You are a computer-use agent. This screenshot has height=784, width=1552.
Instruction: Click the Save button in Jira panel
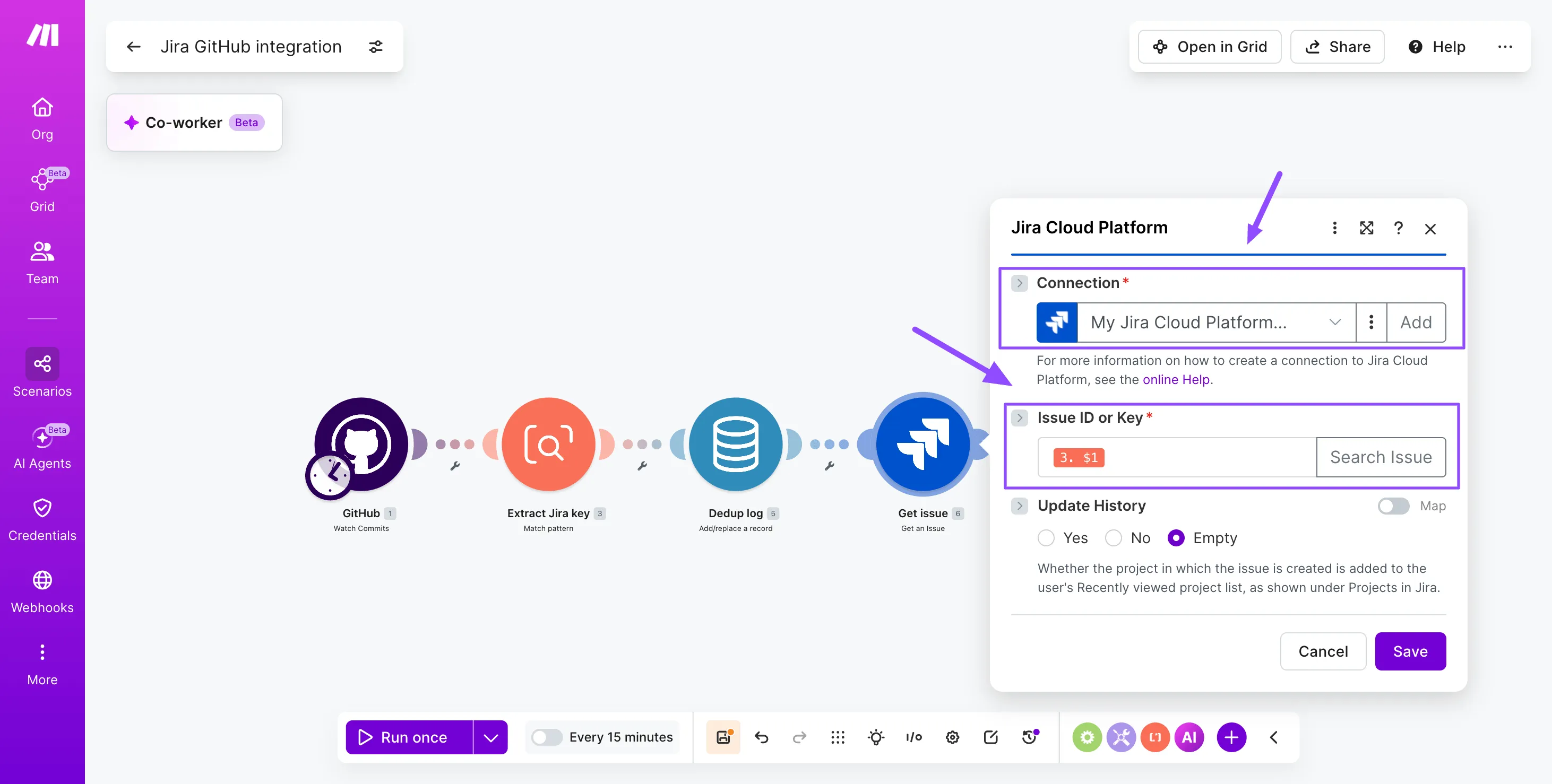click(x=1410, y=651)
